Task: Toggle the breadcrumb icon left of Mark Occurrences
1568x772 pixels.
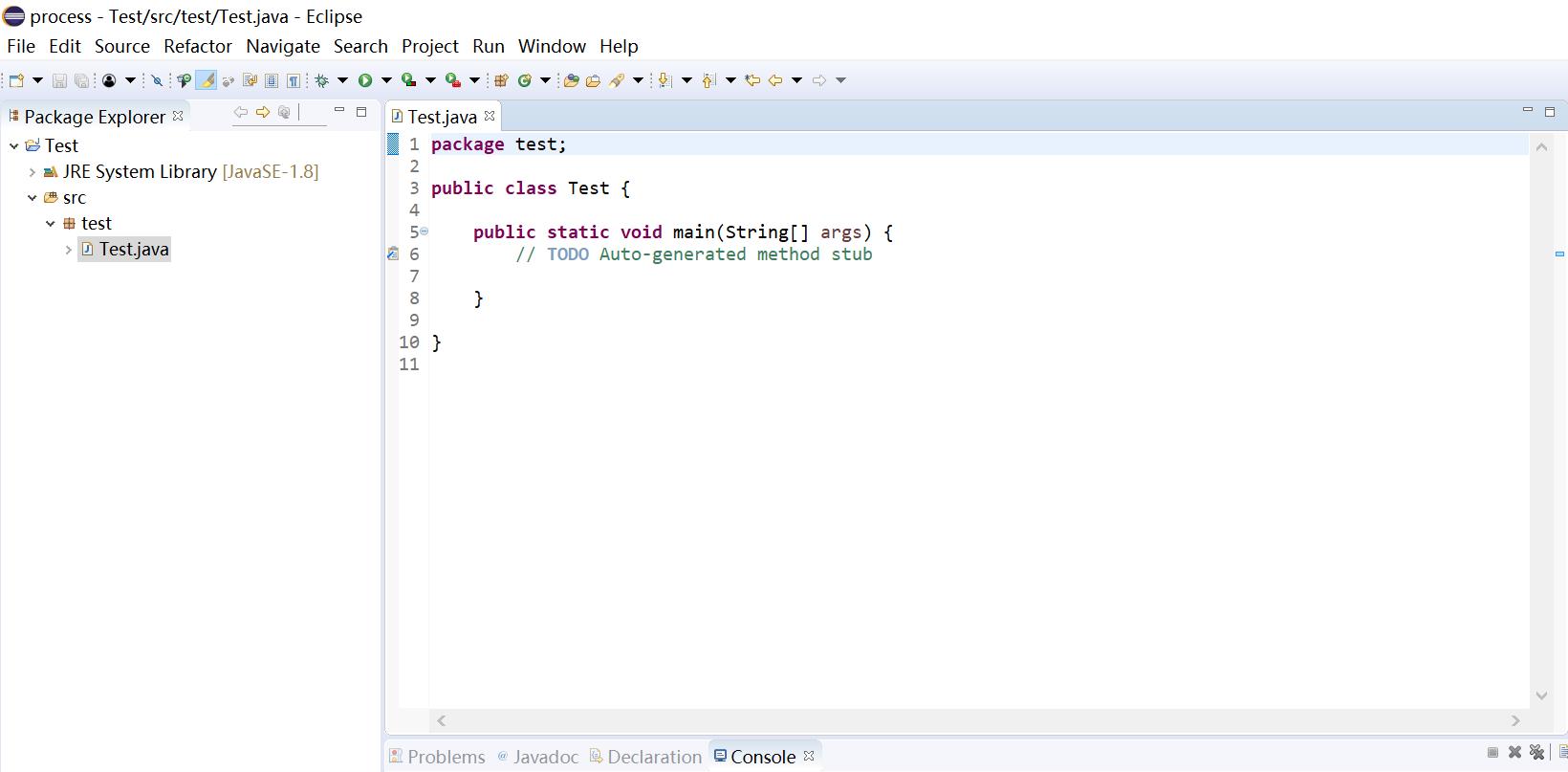Action: point(184,80)
